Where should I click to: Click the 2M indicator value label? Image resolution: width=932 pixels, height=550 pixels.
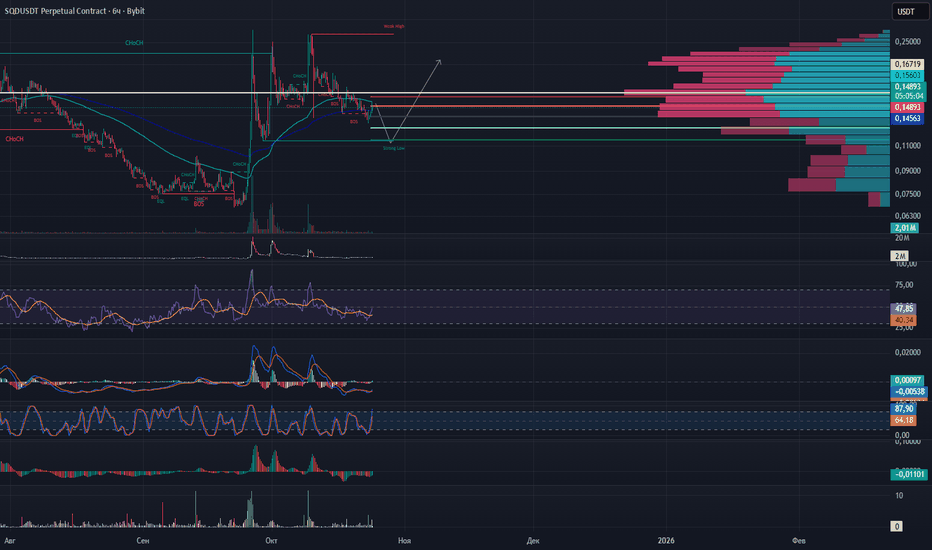tap(899, 256)
